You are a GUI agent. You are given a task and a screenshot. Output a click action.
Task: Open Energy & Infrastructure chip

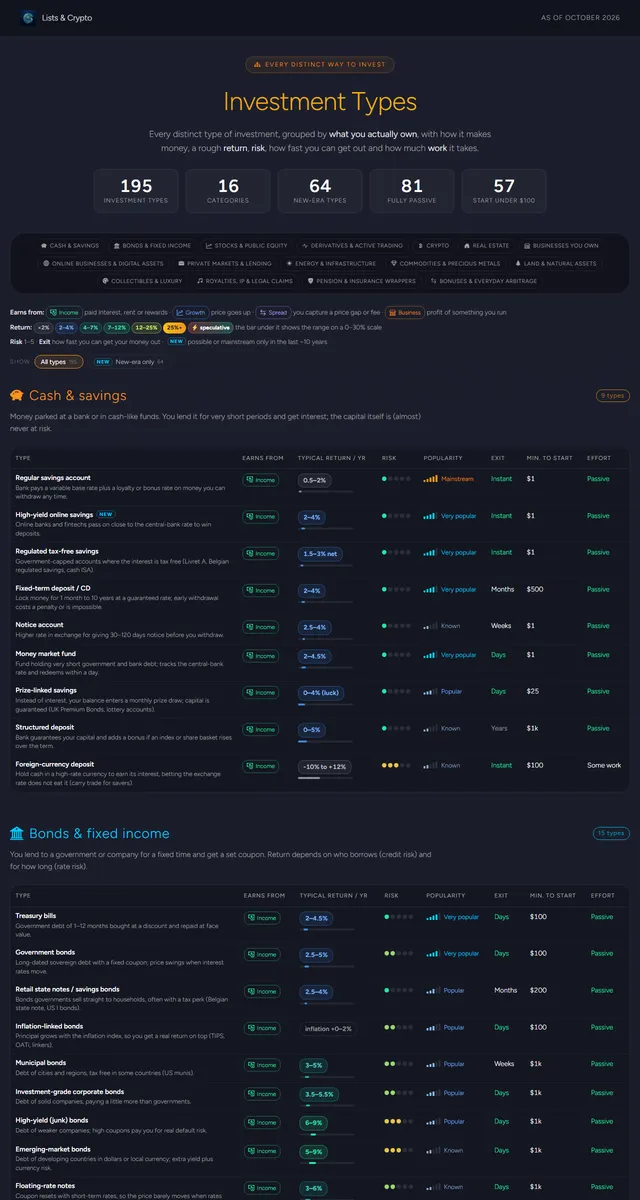pos(331,263)
